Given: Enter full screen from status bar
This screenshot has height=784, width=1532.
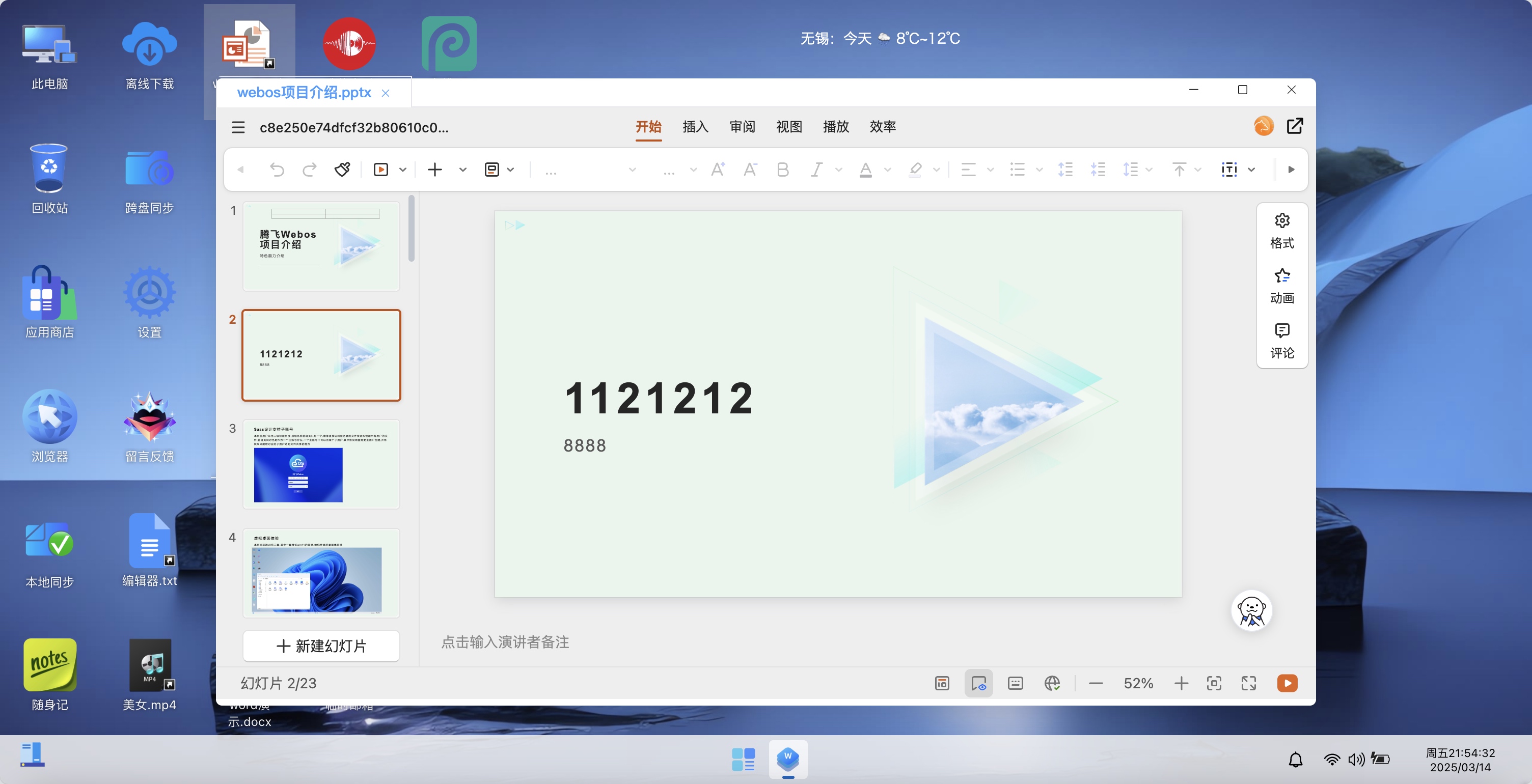Looking at the screenshot, I should [1248, 683].
